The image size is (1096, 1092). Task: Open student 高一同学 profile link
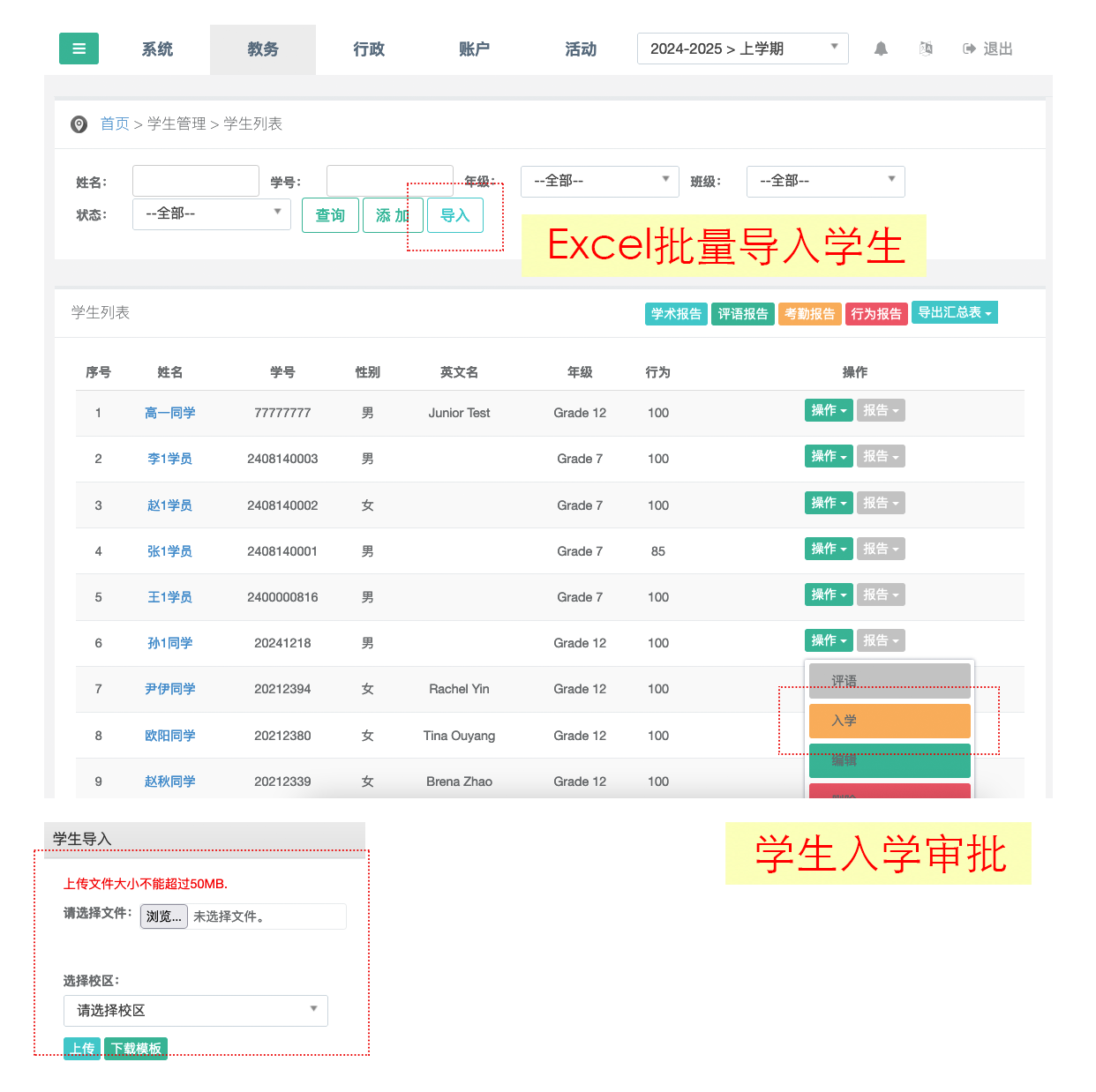pyautogui.click(x=170, y=413)
